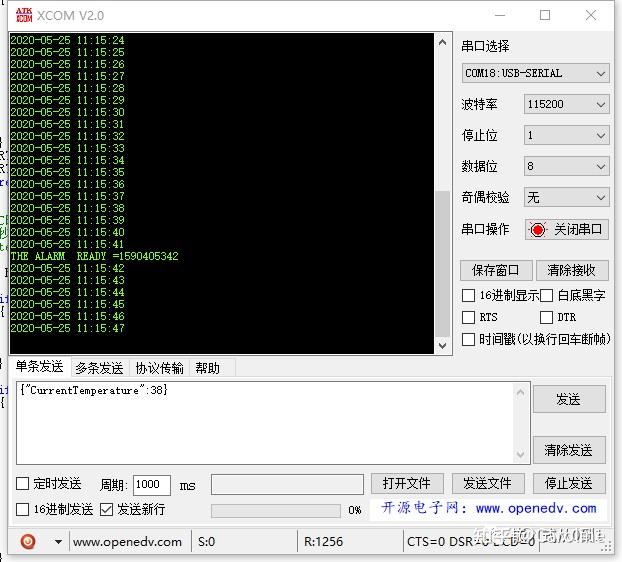This screenshot has height=562, width=622.
Task: Click the 清除发送 clear send button
Action: pos(569,450)
